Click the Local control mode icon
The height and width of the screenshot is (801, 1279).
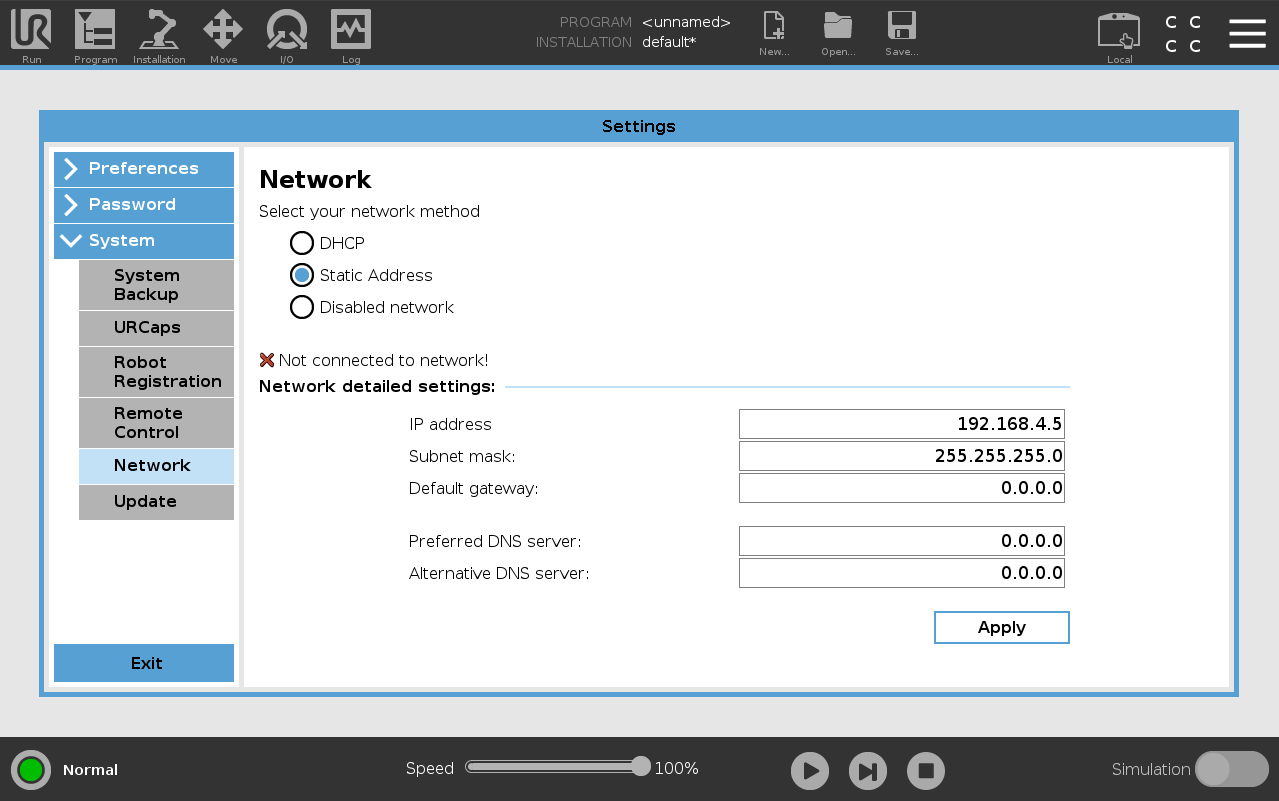pyautogui.click(x=1118, y=35)
